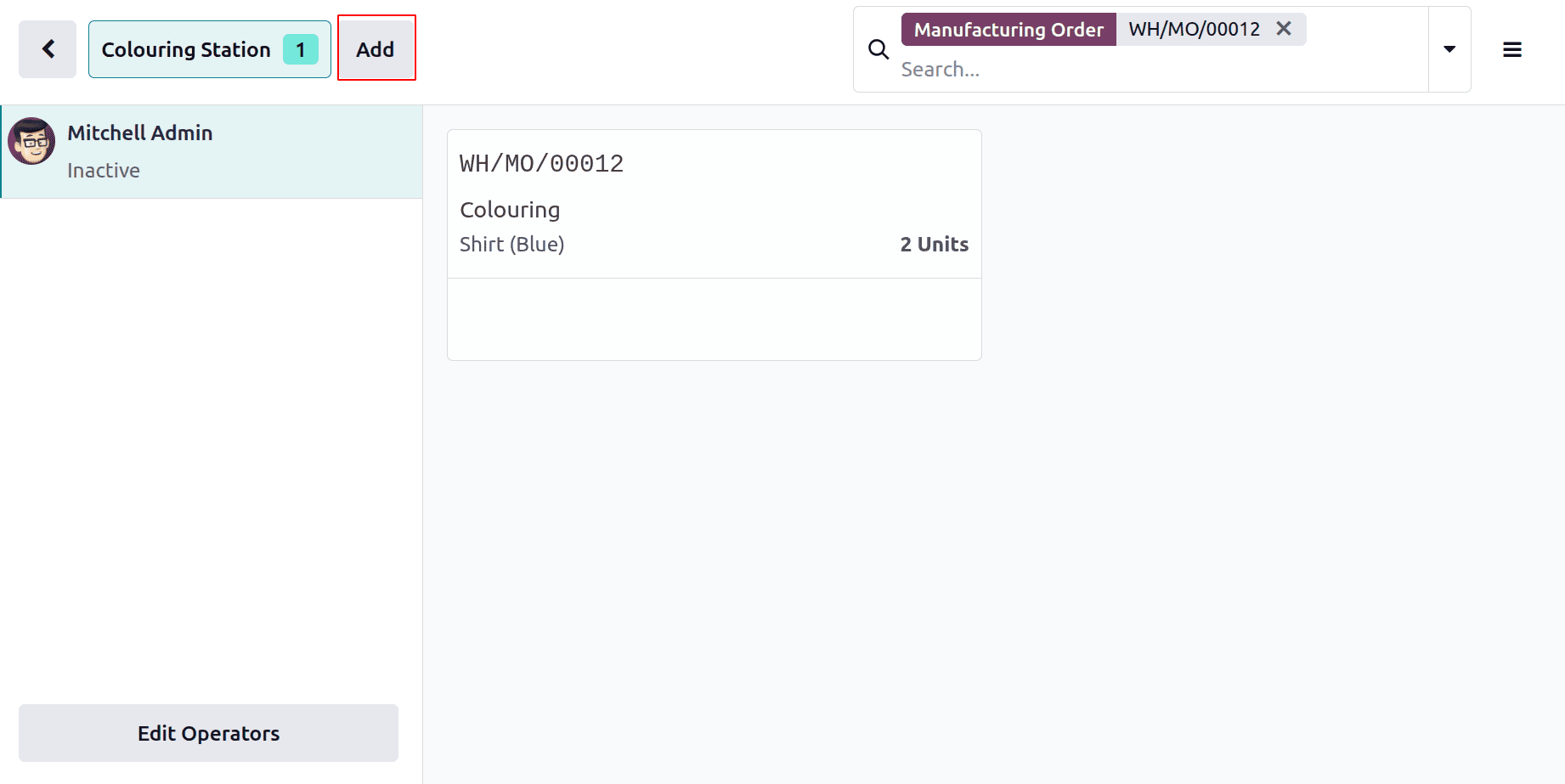Image resolution: width=1565 pixels, height=784 pixels.
Task: Click the magnifier search icon
Action: (x=879, y=50)
